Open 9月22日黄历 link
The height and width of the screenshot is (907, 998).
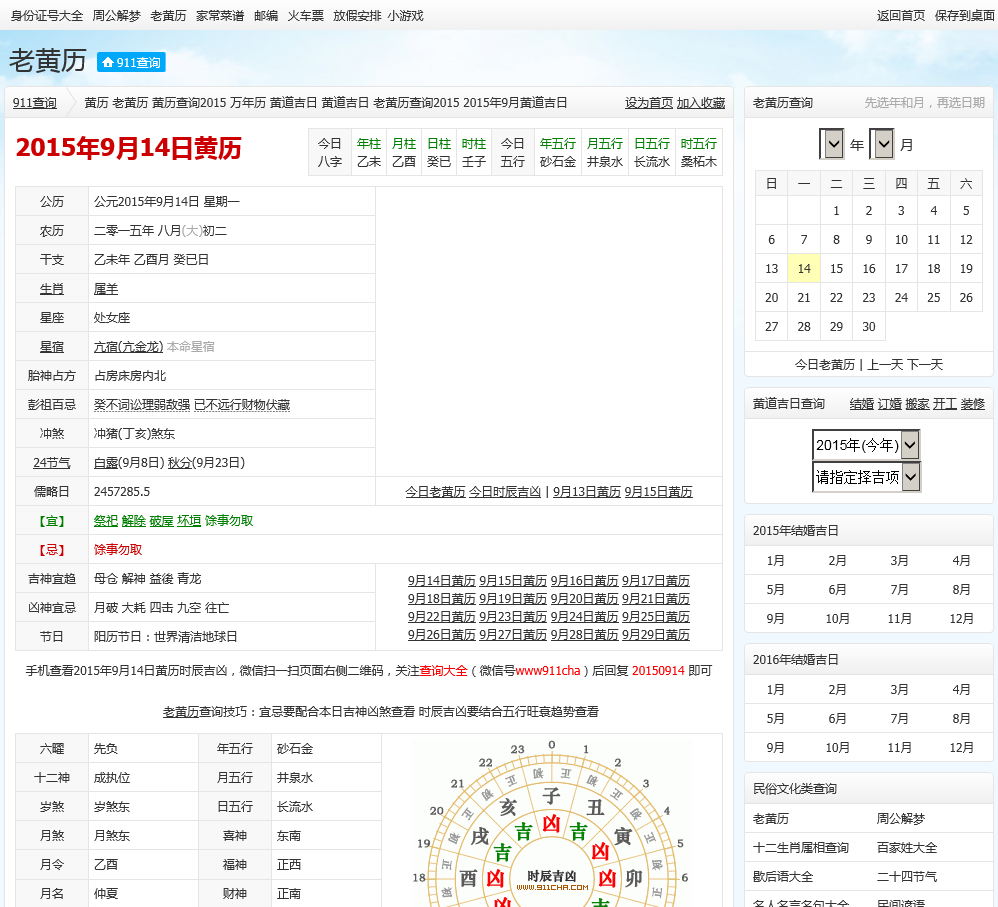tap(442, 617)
